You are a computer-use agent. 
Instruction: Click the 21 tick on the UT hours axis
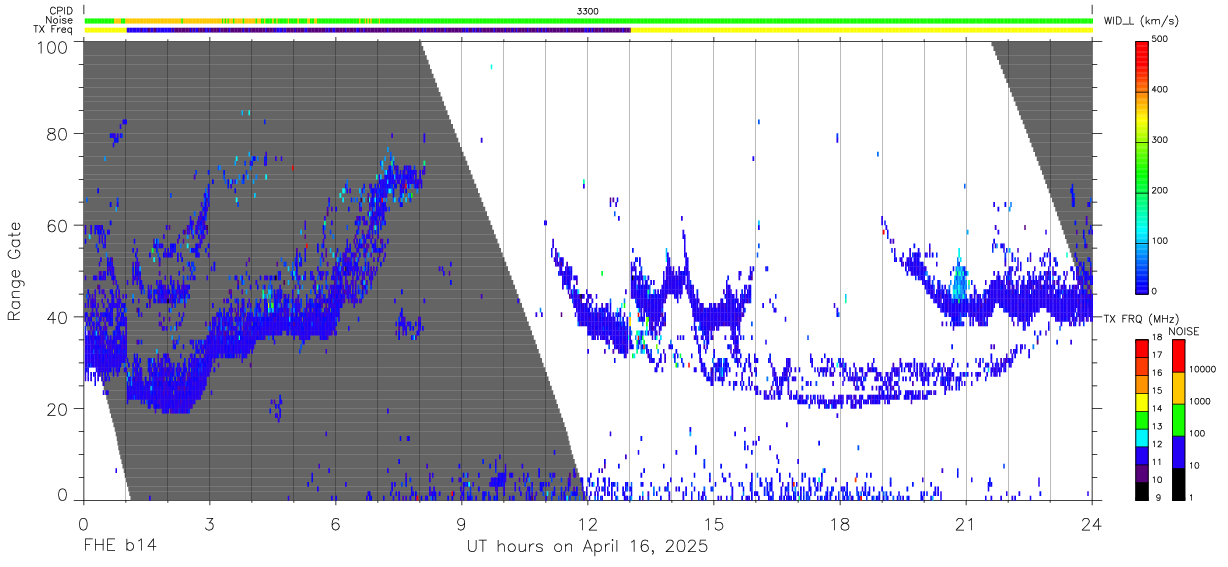(x=966, y=523)
